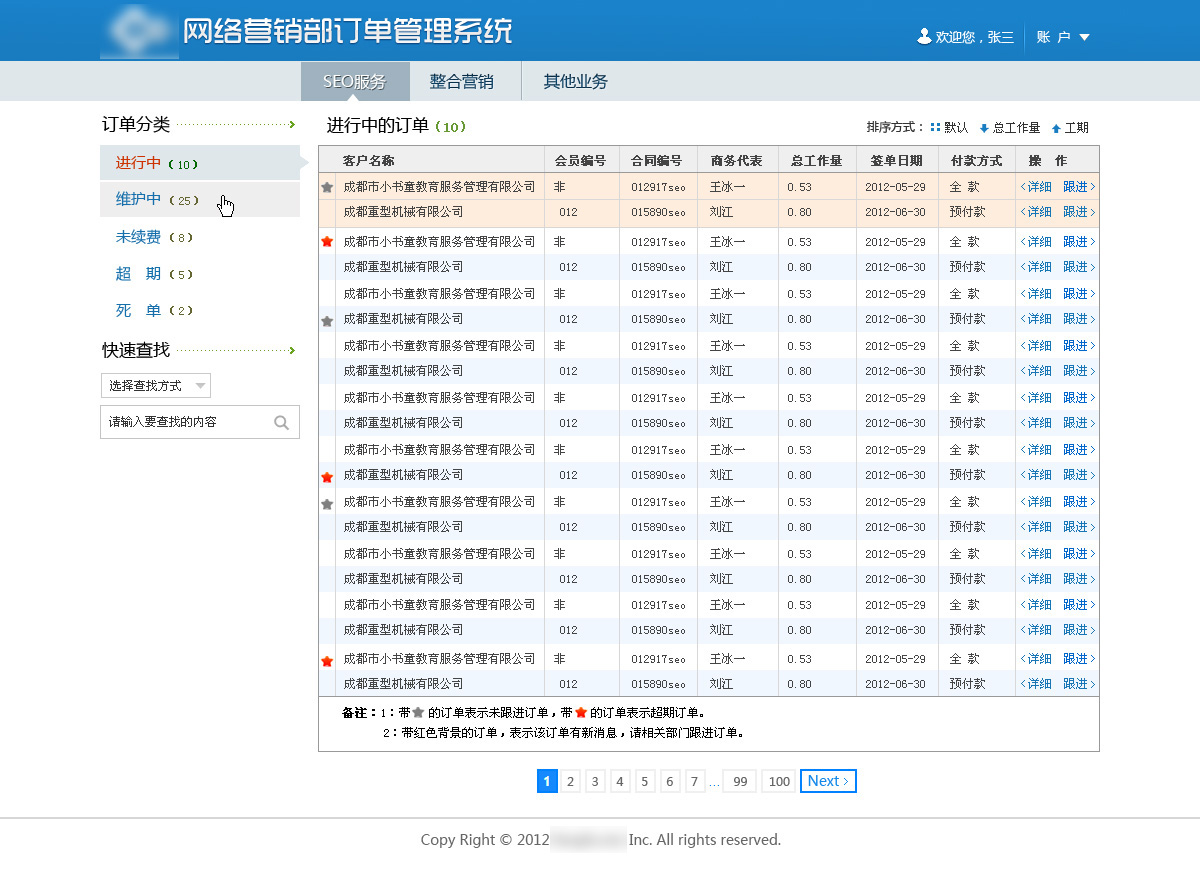Sort orders by 总工作量
The width and height of the screenshot is (1200, 893).
[1017, 128]
